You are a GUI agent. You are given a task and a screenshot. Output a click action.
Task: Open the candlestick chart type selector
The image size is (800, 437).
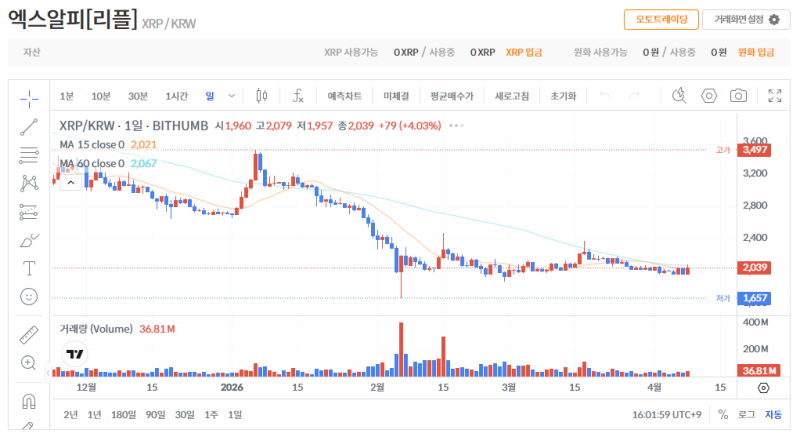262,96
